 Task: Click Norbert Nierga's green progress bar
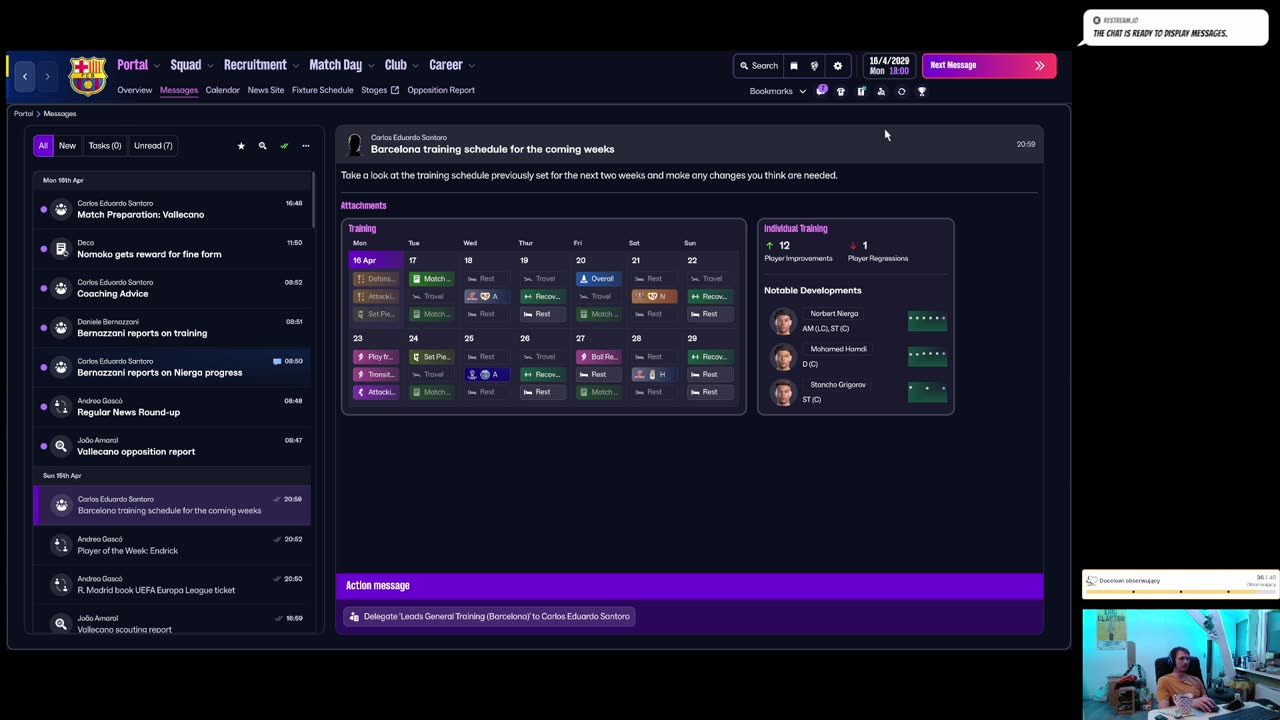pos(927,321)
